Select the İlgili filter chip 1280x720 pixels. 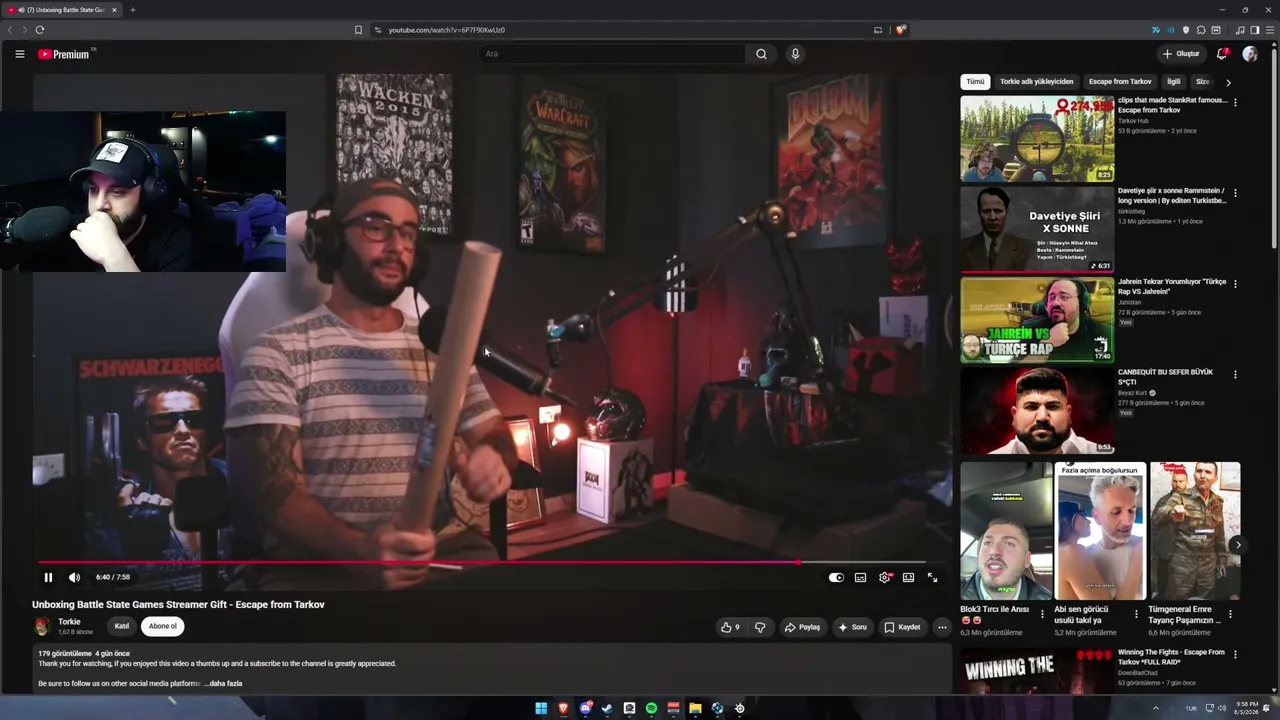(1174, 82)
